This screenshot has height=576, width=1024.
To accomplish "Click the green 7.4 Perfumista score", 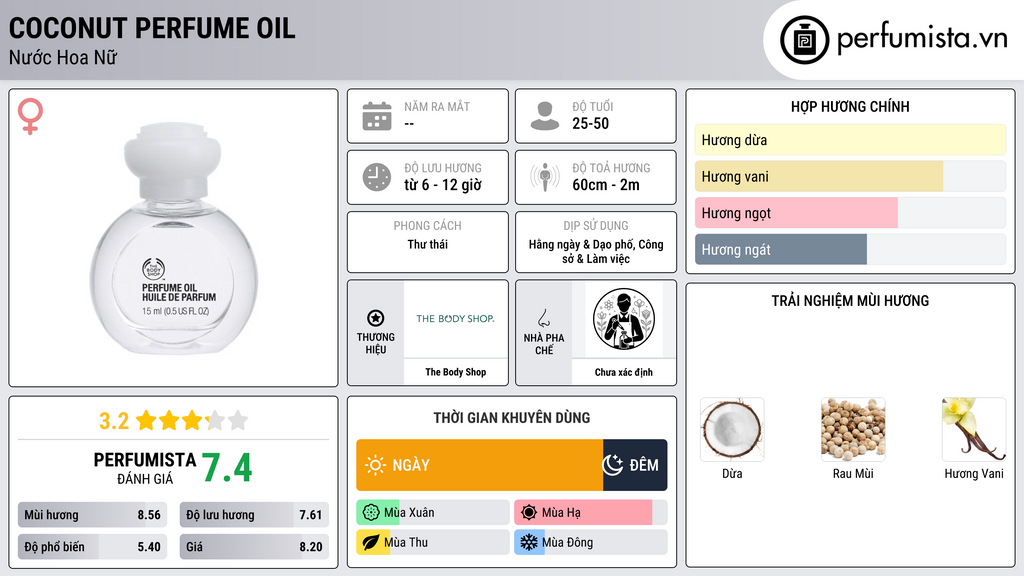I will point(227,468).
